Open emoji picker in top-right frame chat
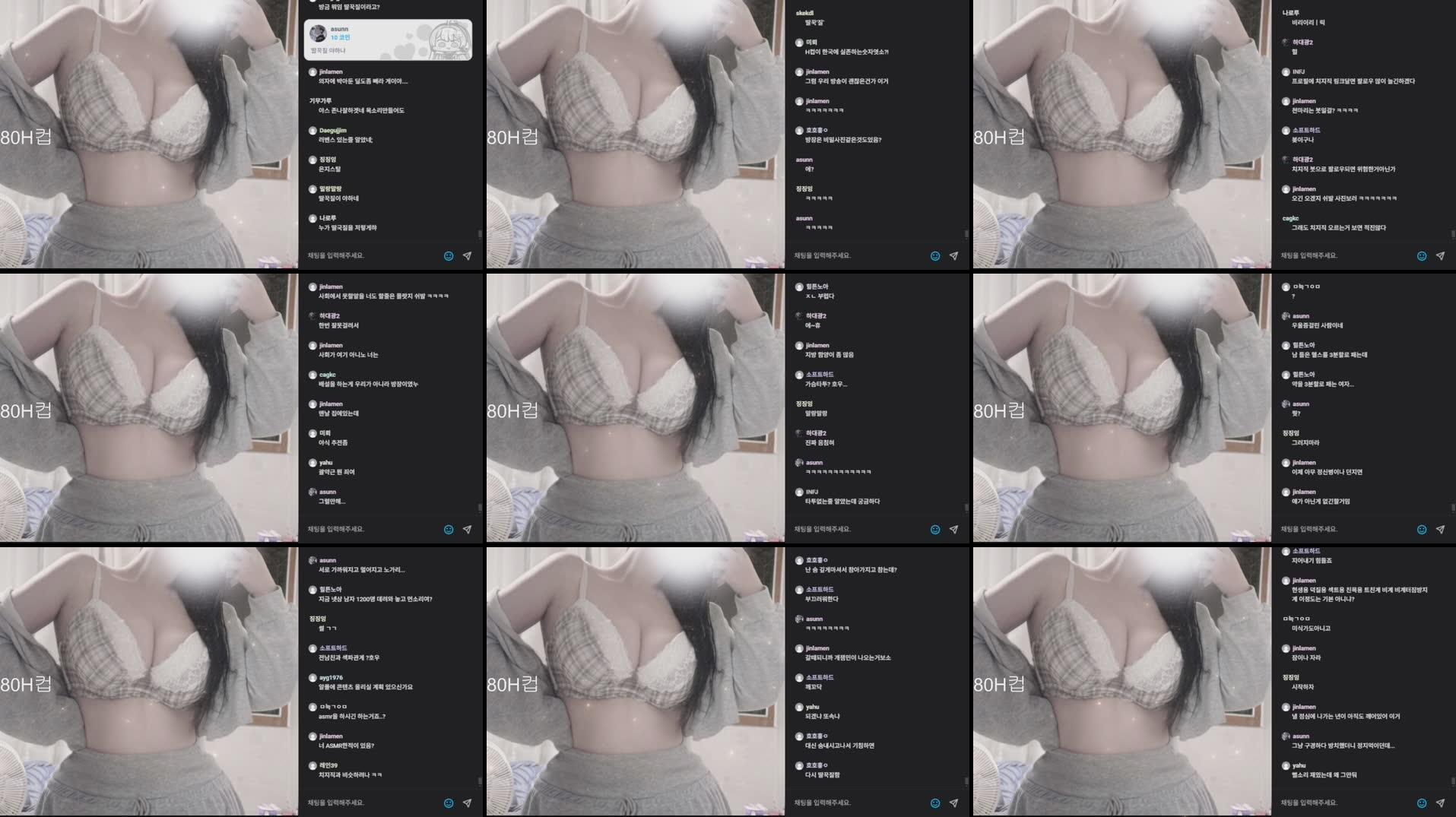This screenshot has height=817, width=1456. 1422,256
